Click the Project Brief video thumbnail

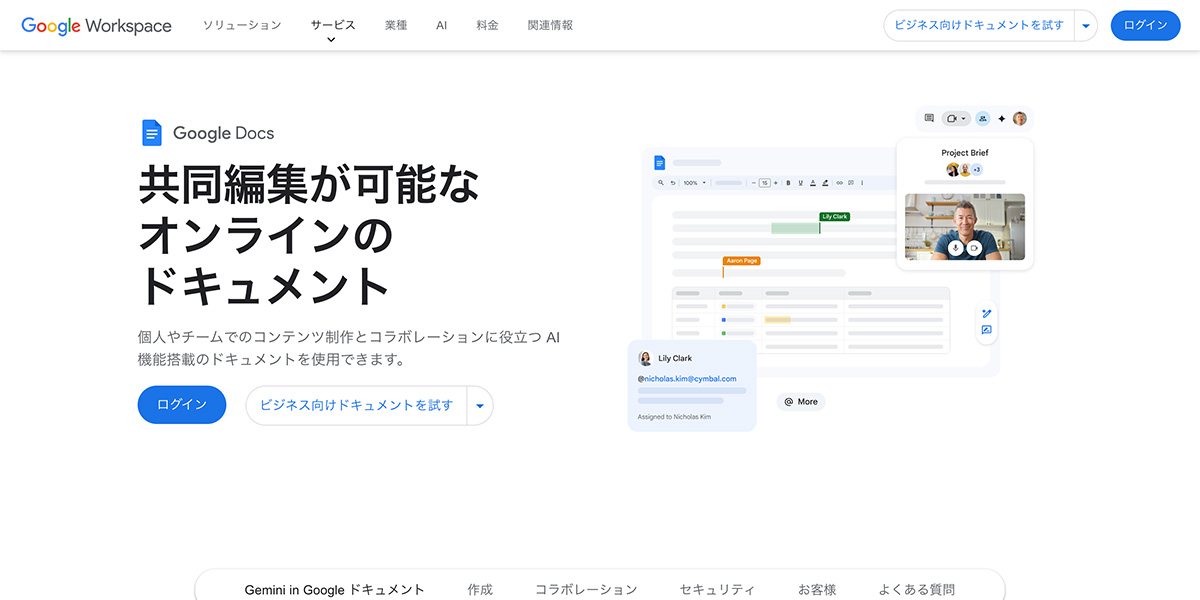coord(965,227)
